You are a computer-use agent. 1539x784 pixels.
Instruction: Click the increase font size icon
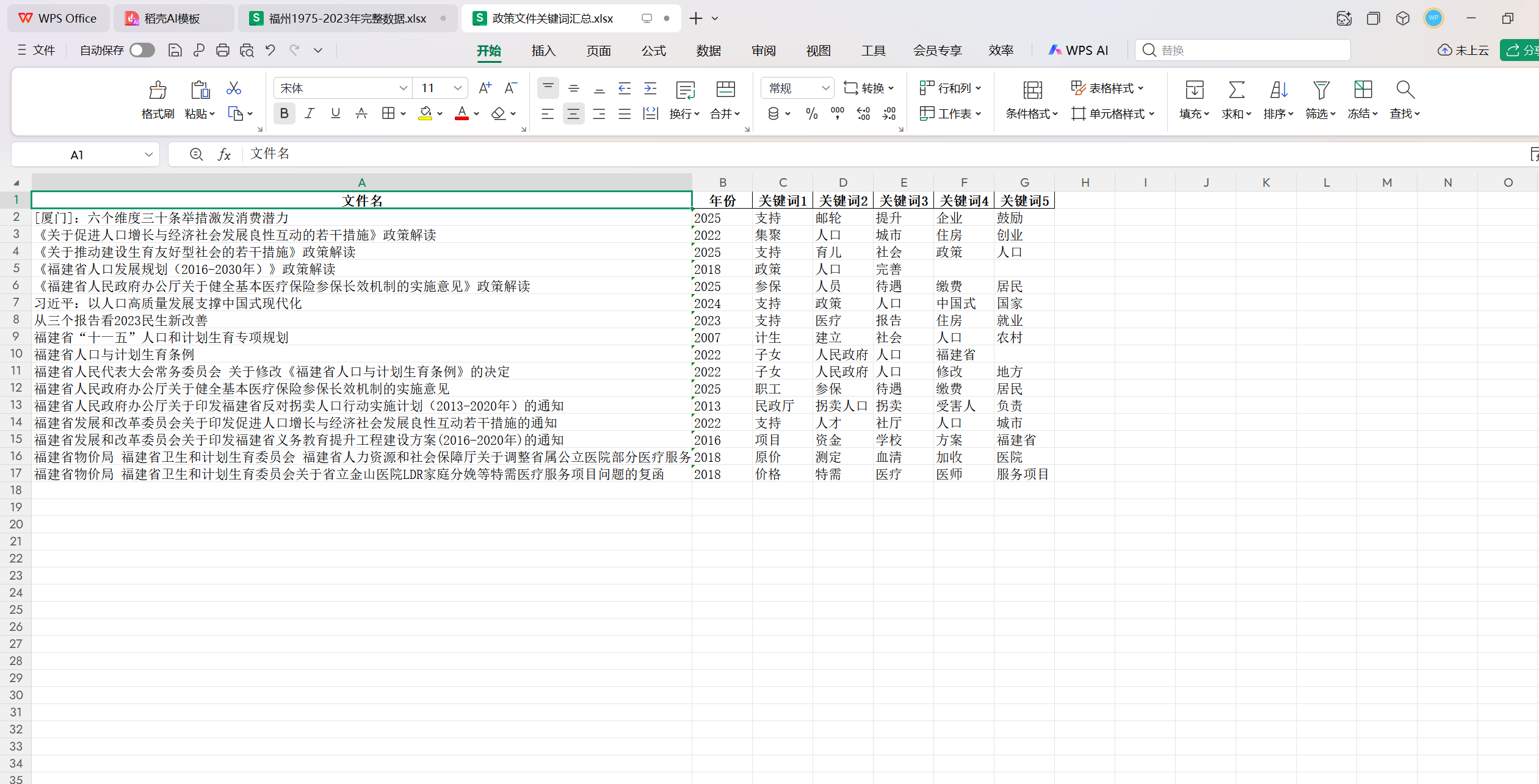tap(485, 88)
